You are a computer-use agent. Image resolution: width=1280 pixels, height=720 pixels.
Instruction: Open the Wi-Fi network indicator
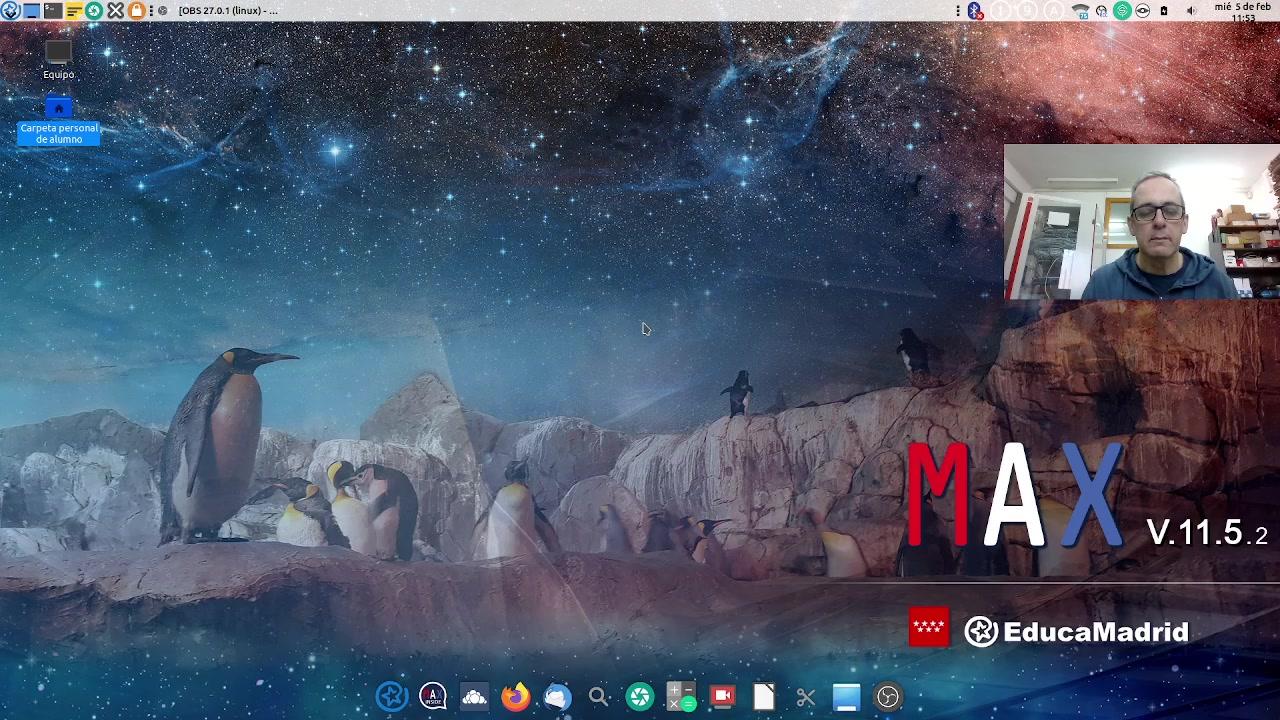click(x=1080, y=10)
